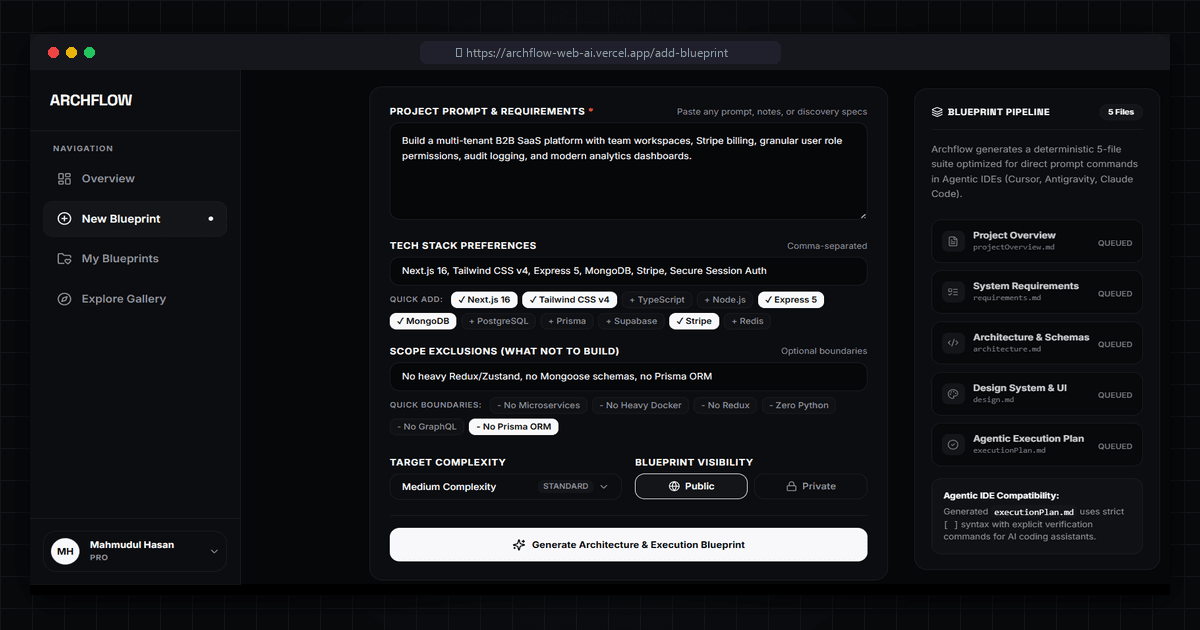Click the "5 Files" badge
1200x630 pixels.
(x=1120, y=112)
